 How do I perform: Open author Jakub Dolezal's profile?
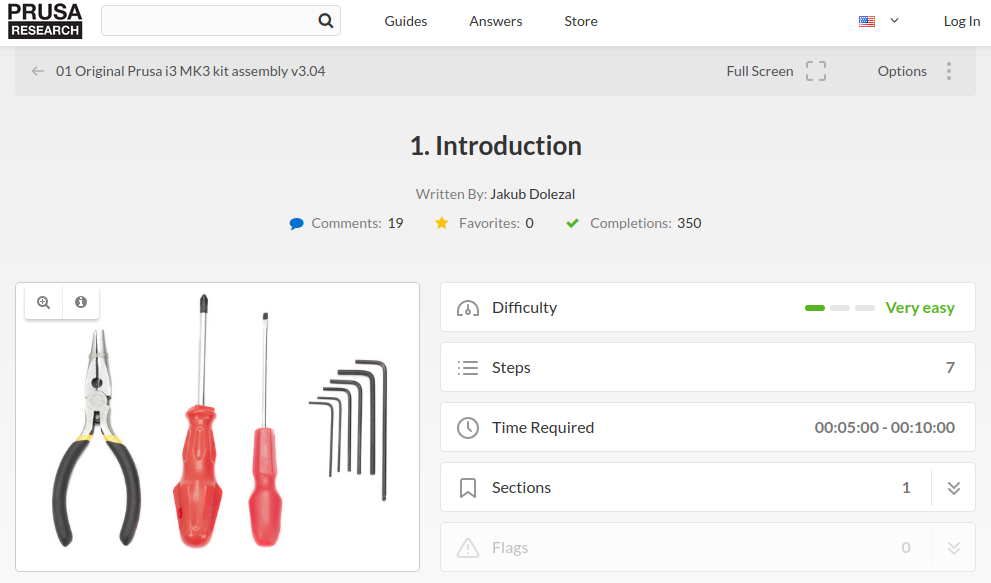[x=533, y=194]
